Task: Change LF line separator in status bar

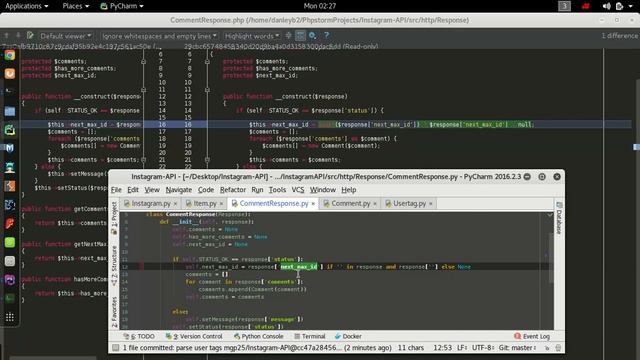Action: click(x=462, y=348)
